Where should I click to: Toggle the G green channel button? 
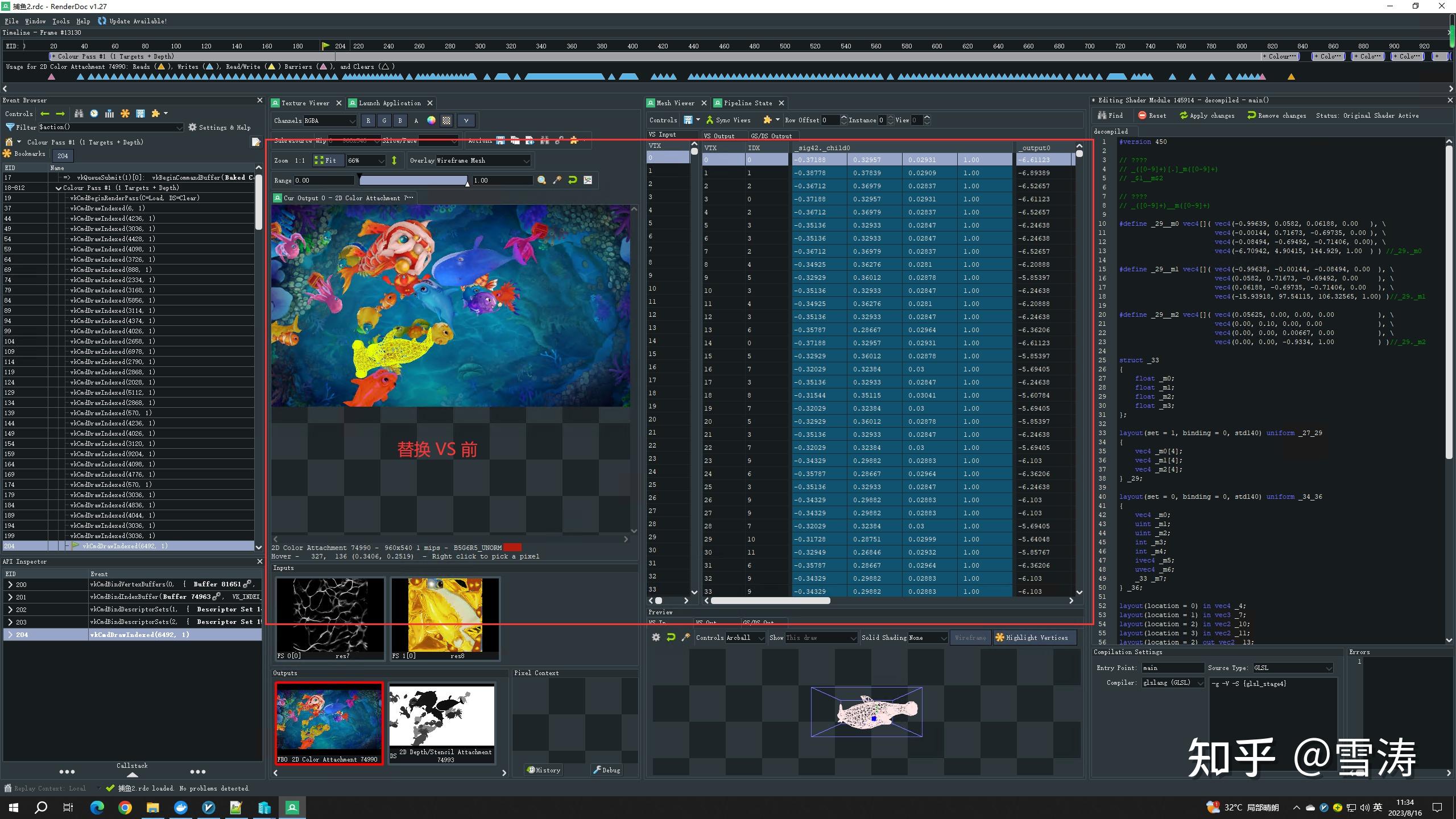coord(384,121)
